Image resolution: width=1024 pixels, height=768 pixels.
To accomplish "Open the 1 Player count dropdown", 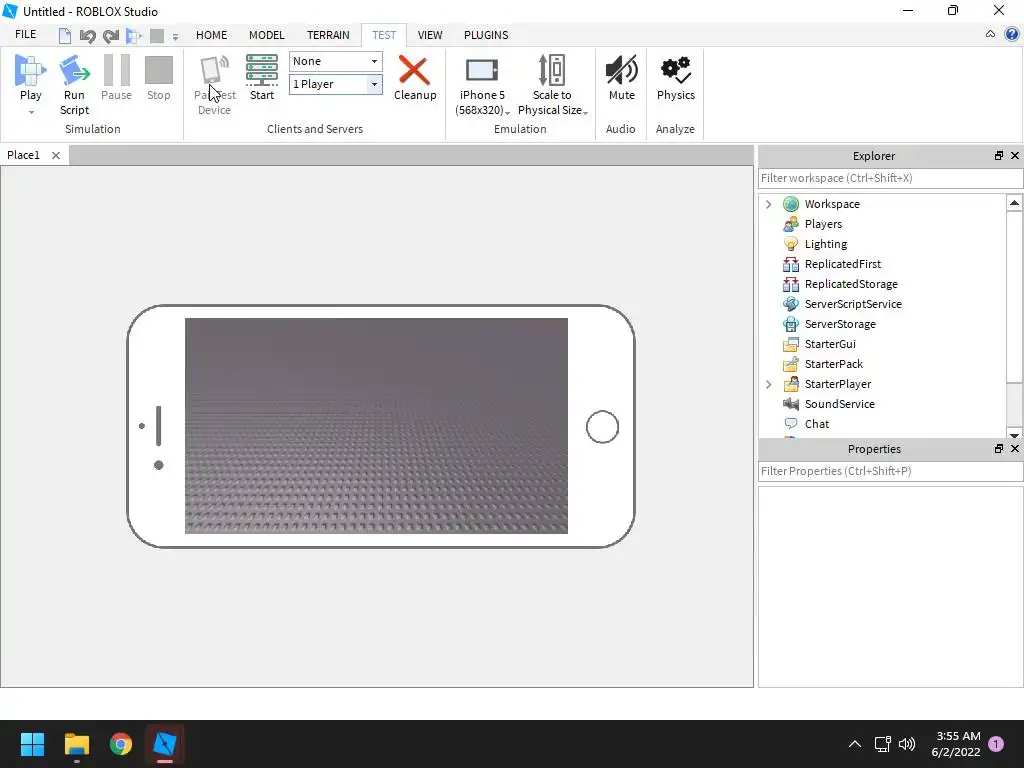I will point(336,84).
